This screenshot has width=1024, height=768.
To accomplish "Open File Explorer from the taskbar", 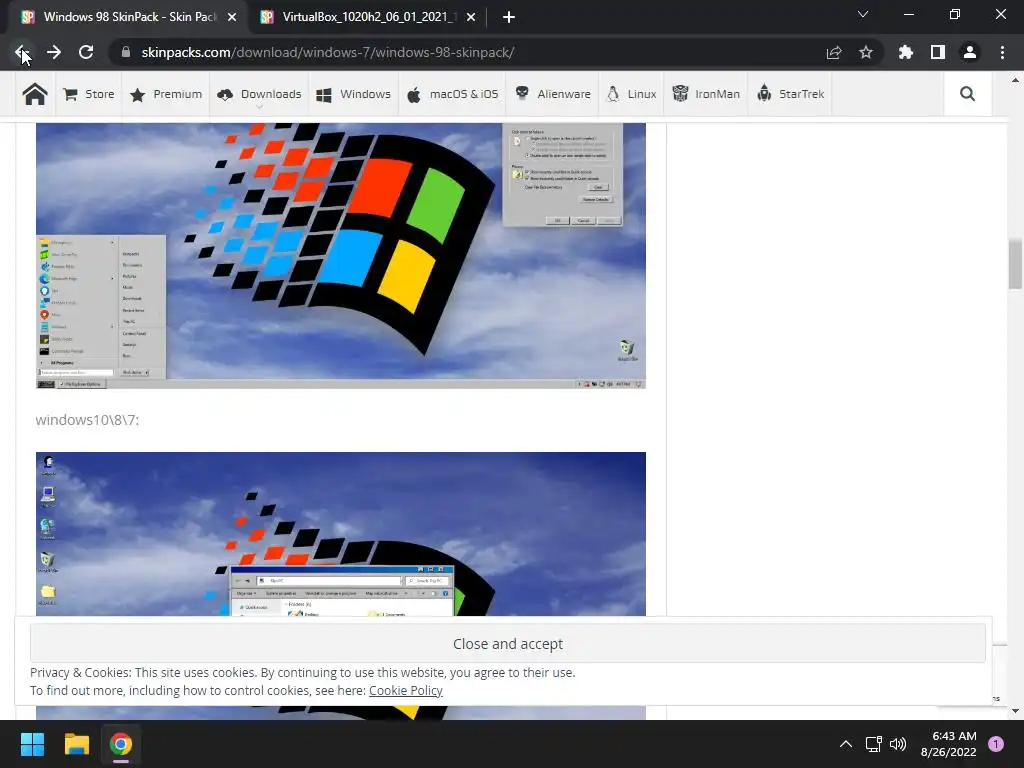I will (x=76, y=744).
